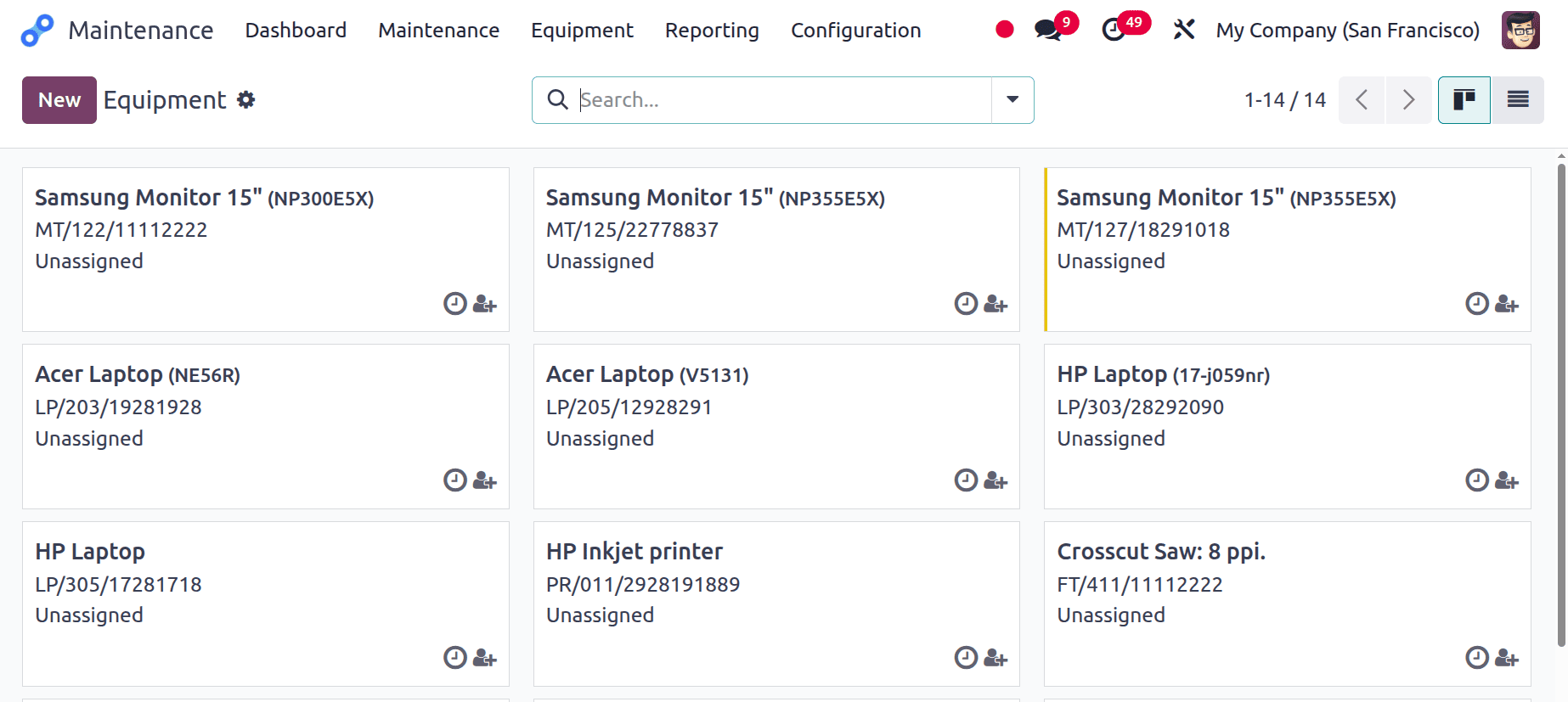1568x702 pixels.
Task: Open the Maintenance app home logo
Action: coord(37,31)
